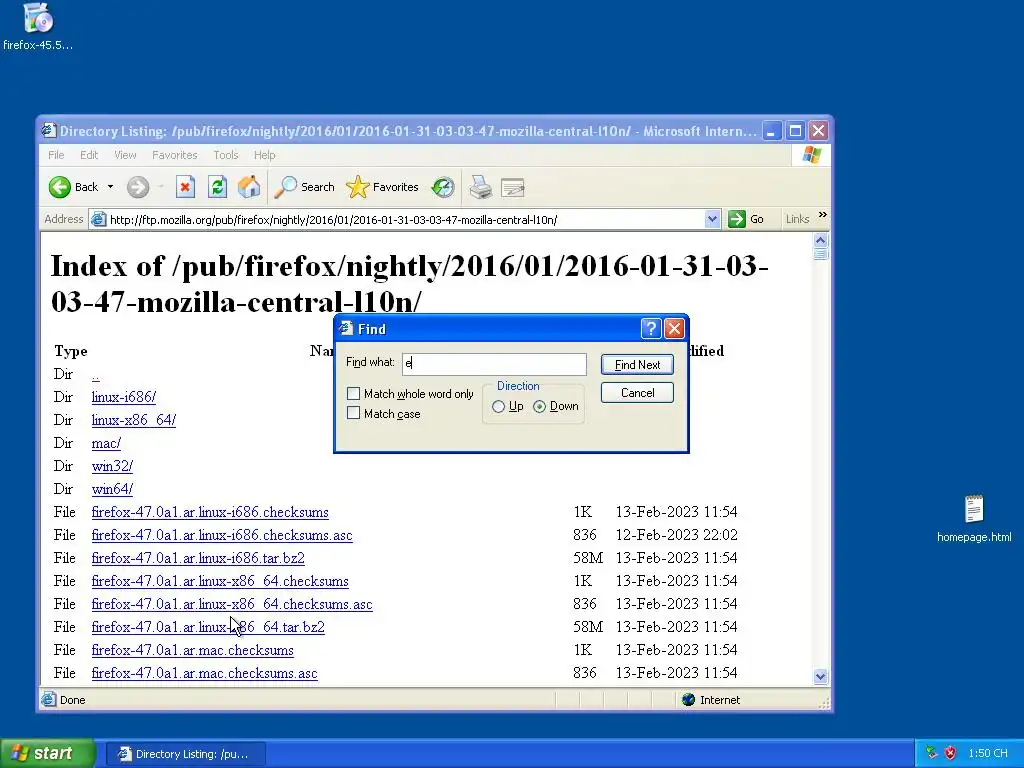Open firefox-47.0a1.ar.mac.checksums link

pos(193,650)
